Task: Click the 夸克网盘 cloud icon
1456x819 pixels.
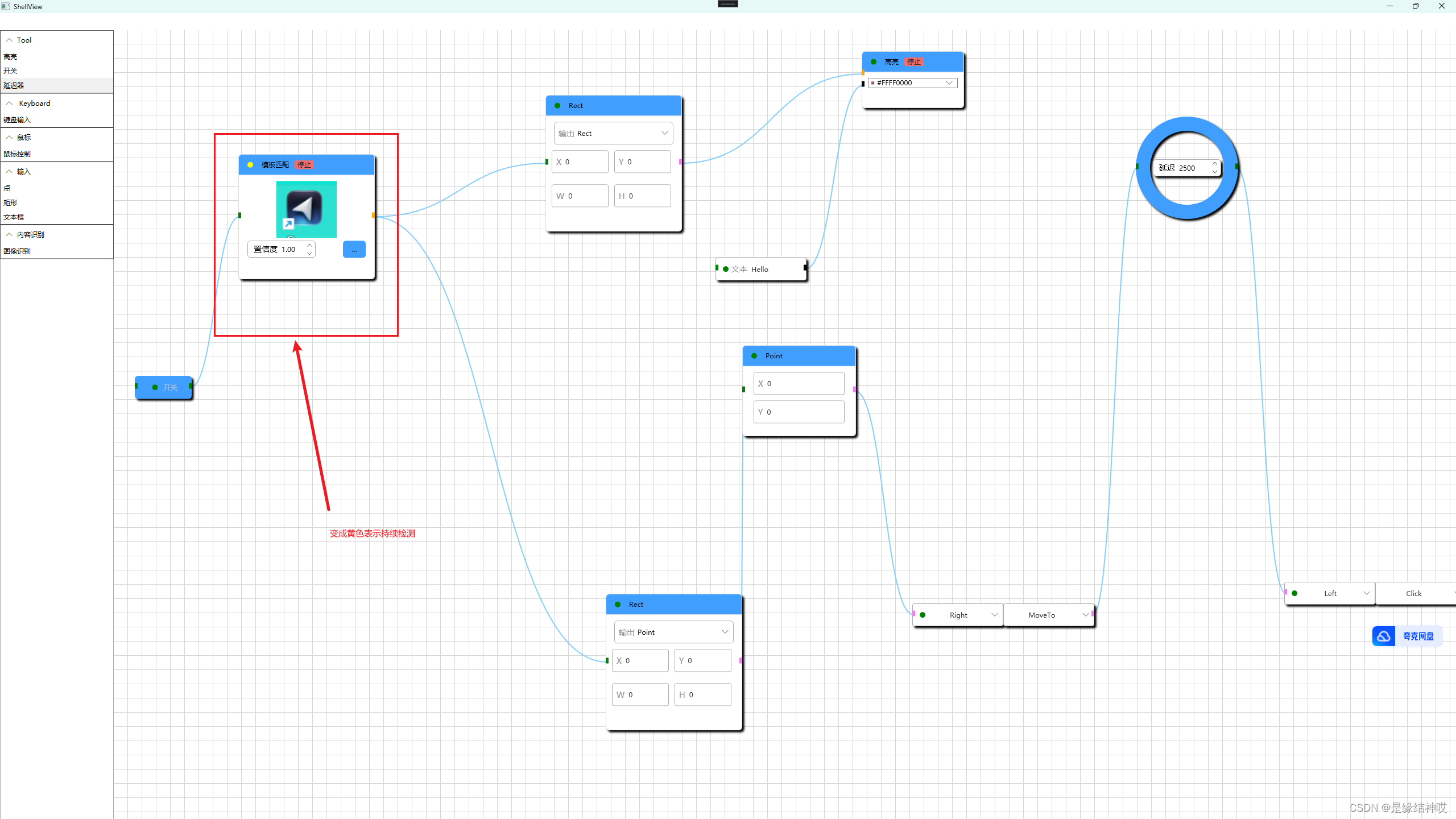Action: pos(1383,636)
